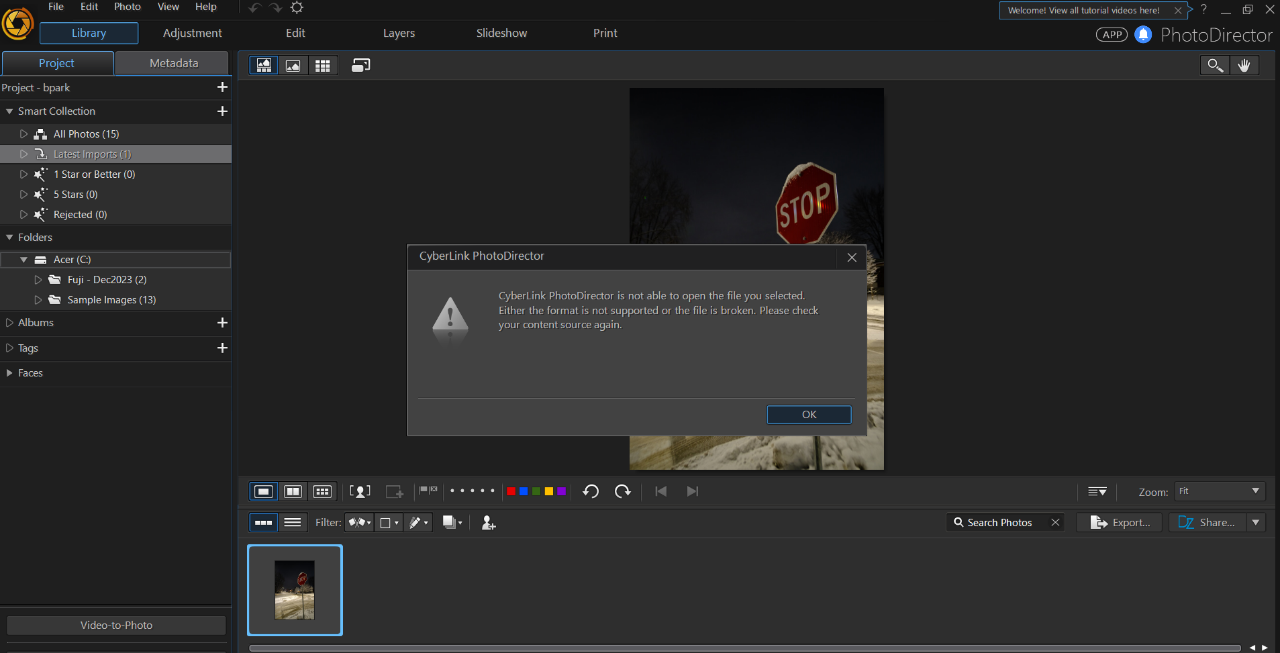Click the Search Photos field
This screenshot has height=653, width=1280.
[1000, 522]
